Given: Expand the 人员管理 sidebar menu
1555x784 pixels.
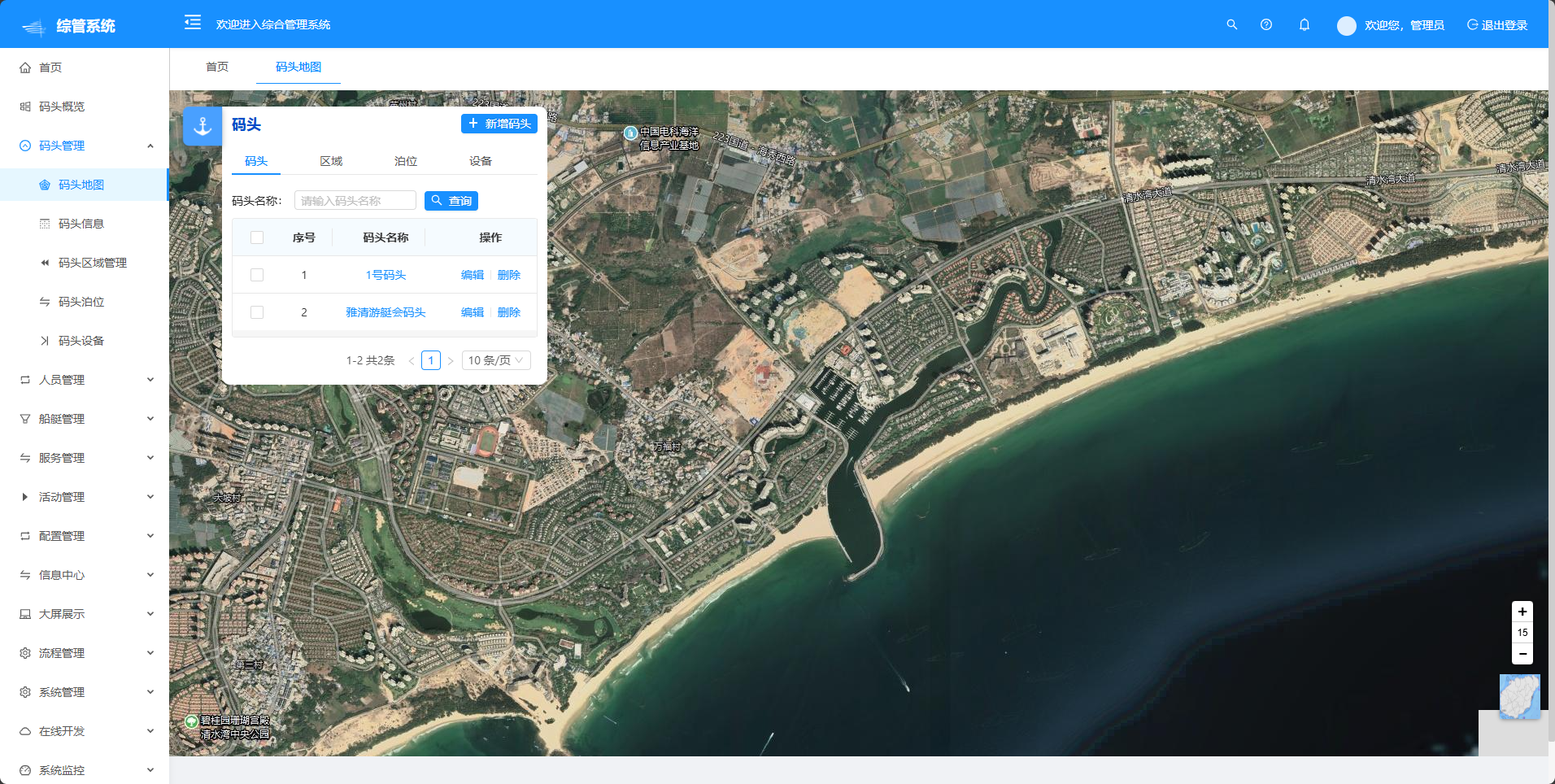Looking at the screenshot, I should (85, 380).
